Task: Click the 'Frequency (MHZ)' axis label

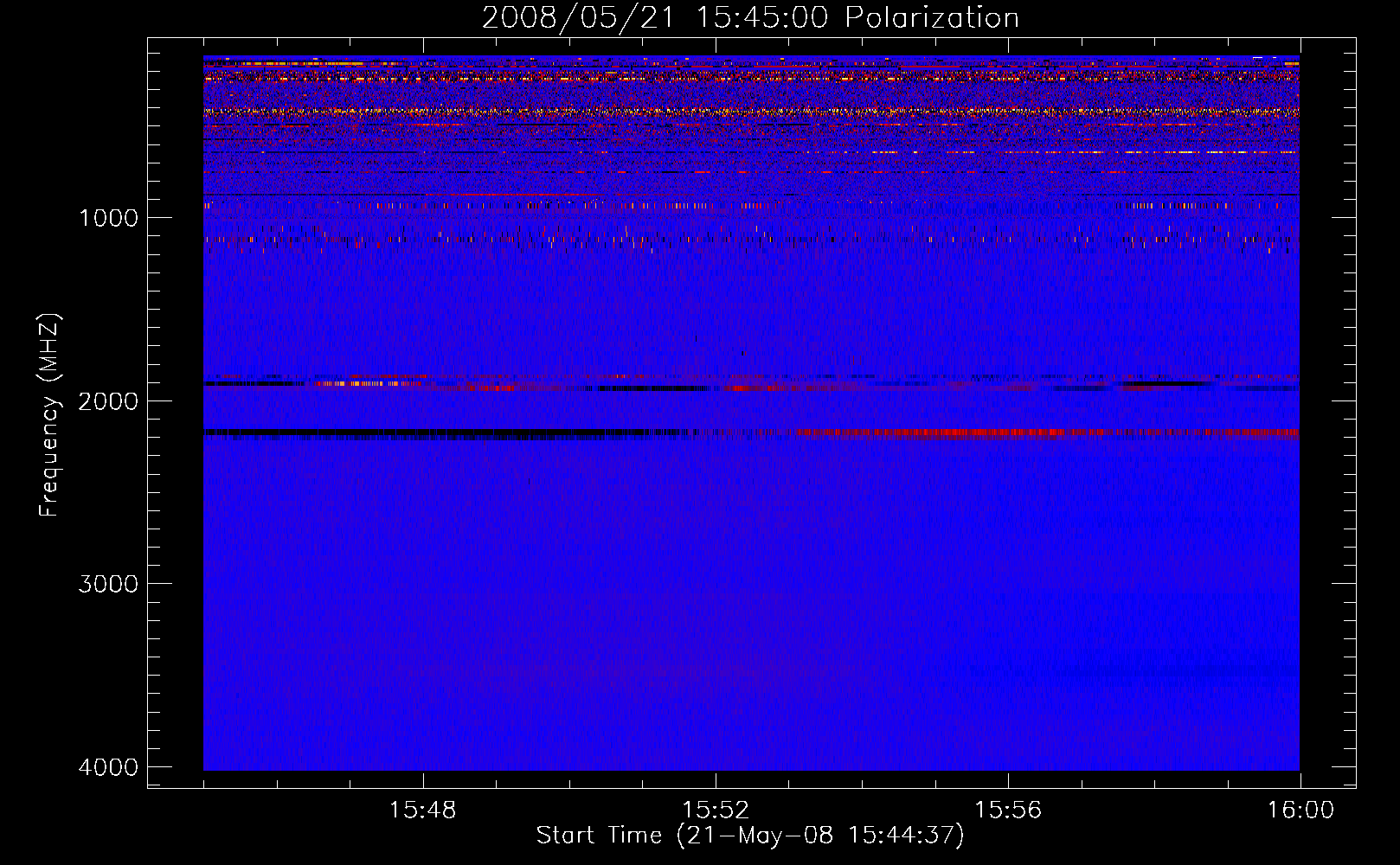Action: (x=49, y=415)
